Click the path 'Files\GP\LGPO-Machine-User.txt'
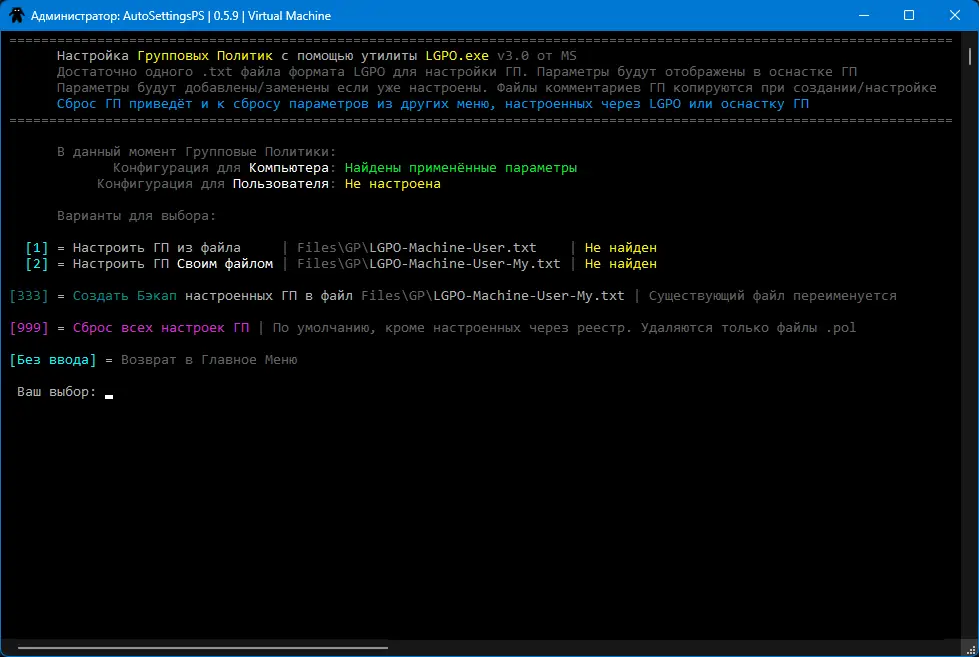This screenshot has height=657, width=979. click(416, 247)
